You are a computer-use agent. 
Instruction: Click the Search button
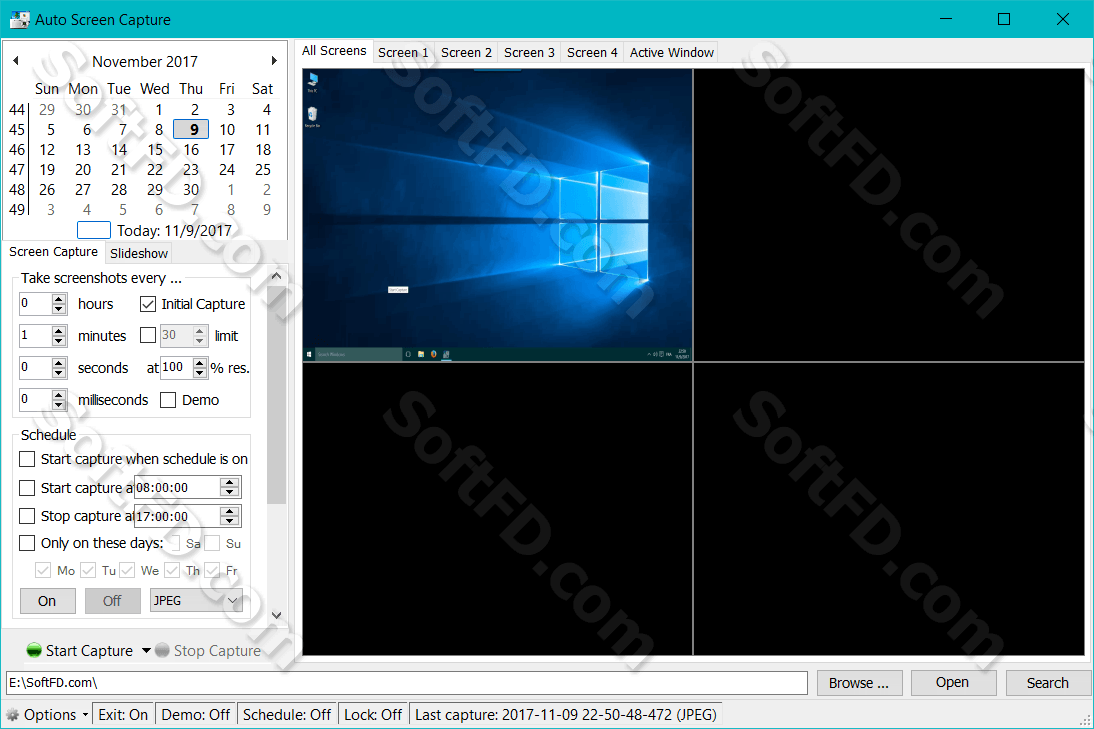[x=1047, y=683]
